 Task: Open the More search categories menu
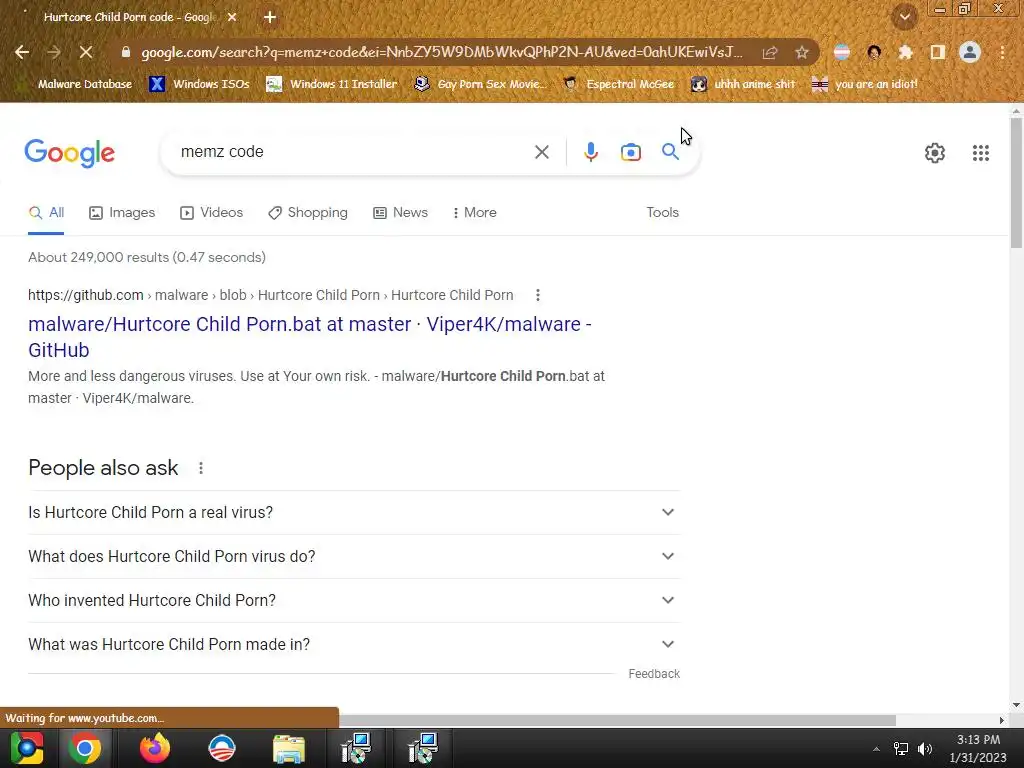475,213
